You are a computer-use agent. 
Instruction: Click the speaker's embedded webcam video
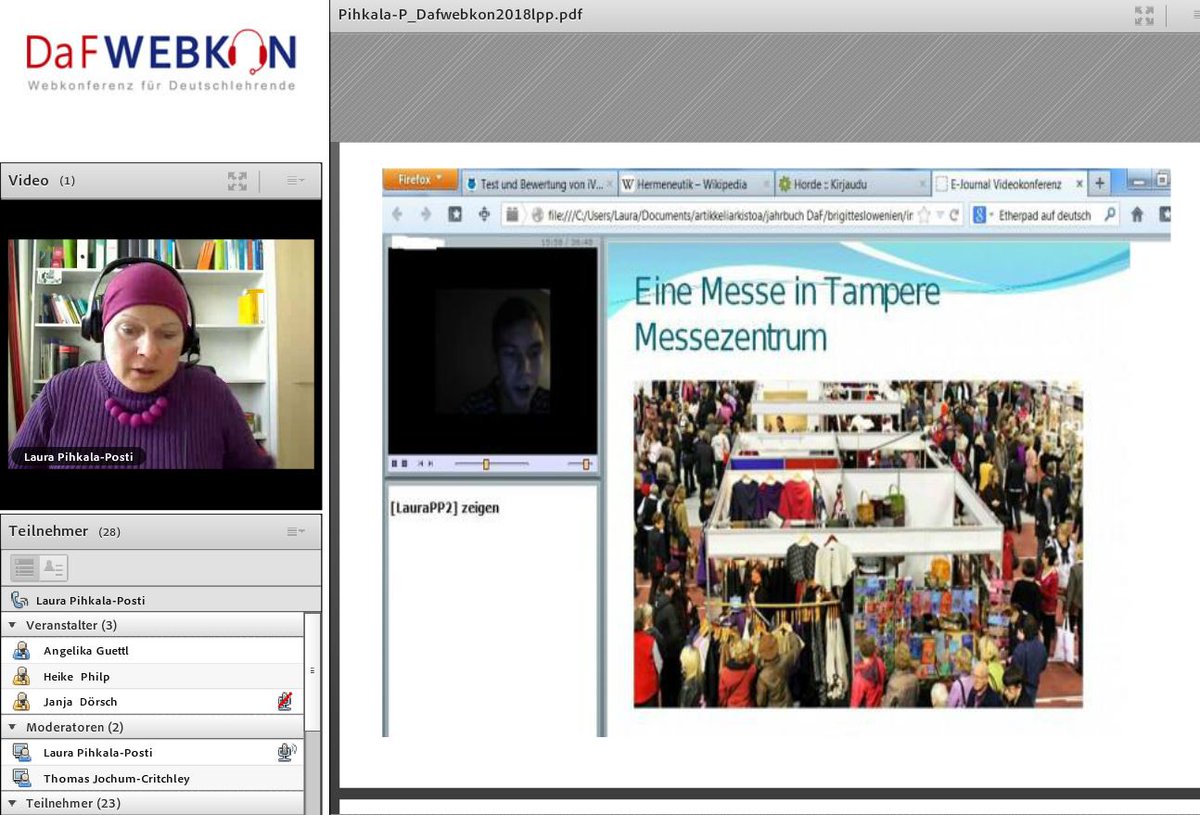(x=492, y=352)
